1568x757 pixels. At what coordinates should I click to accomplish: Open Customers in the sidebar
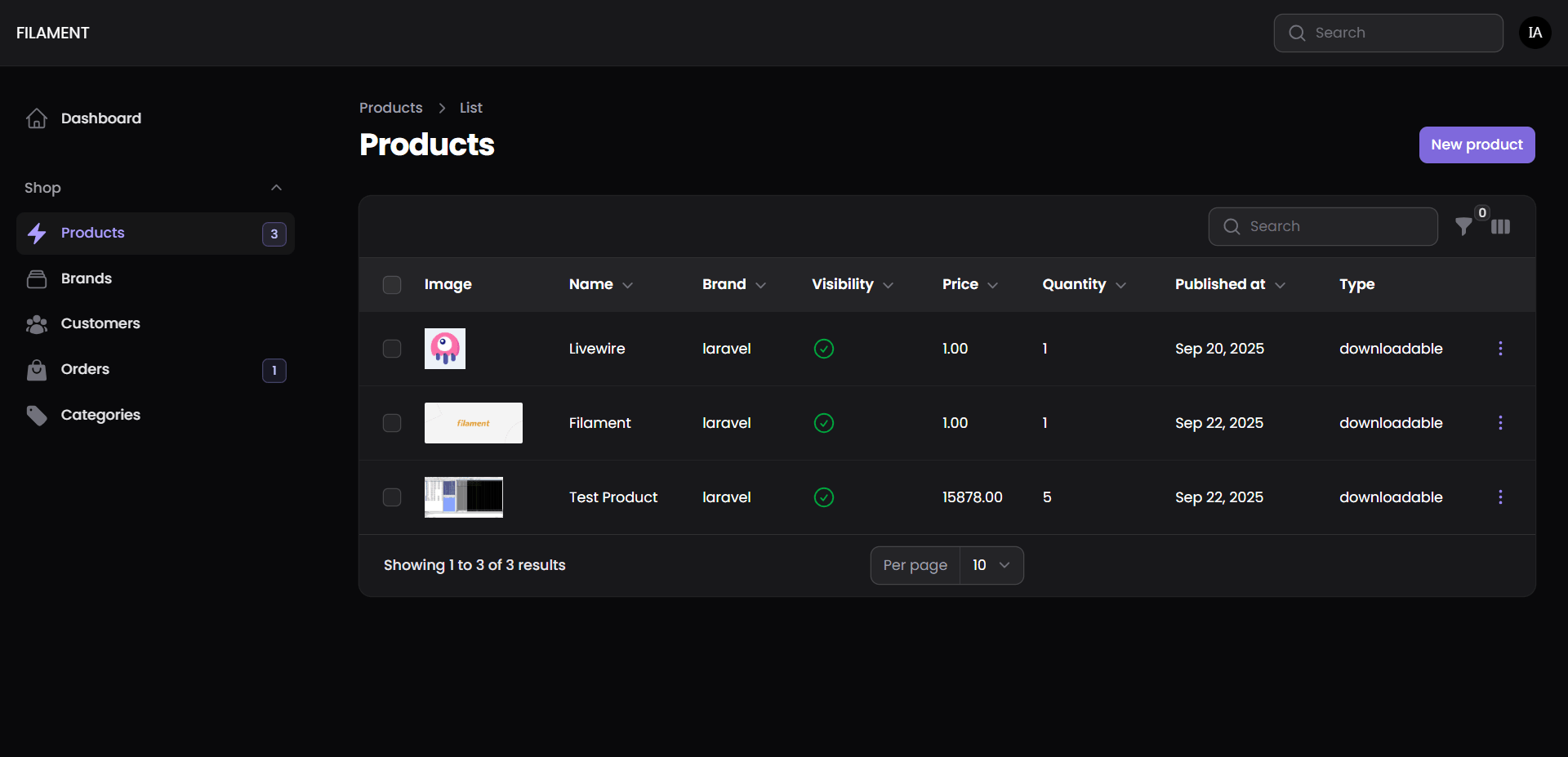click(x=155, y=324)
